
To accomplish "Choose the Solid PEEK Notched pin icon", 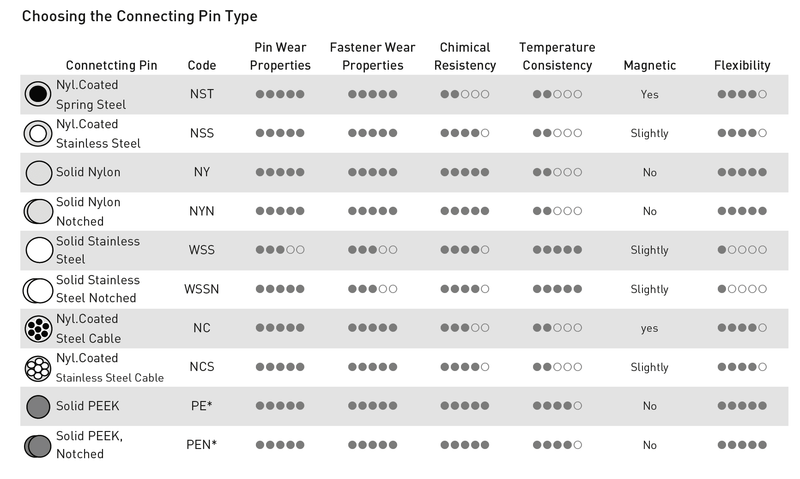I will pyautogui.click(x=38, y=446).
